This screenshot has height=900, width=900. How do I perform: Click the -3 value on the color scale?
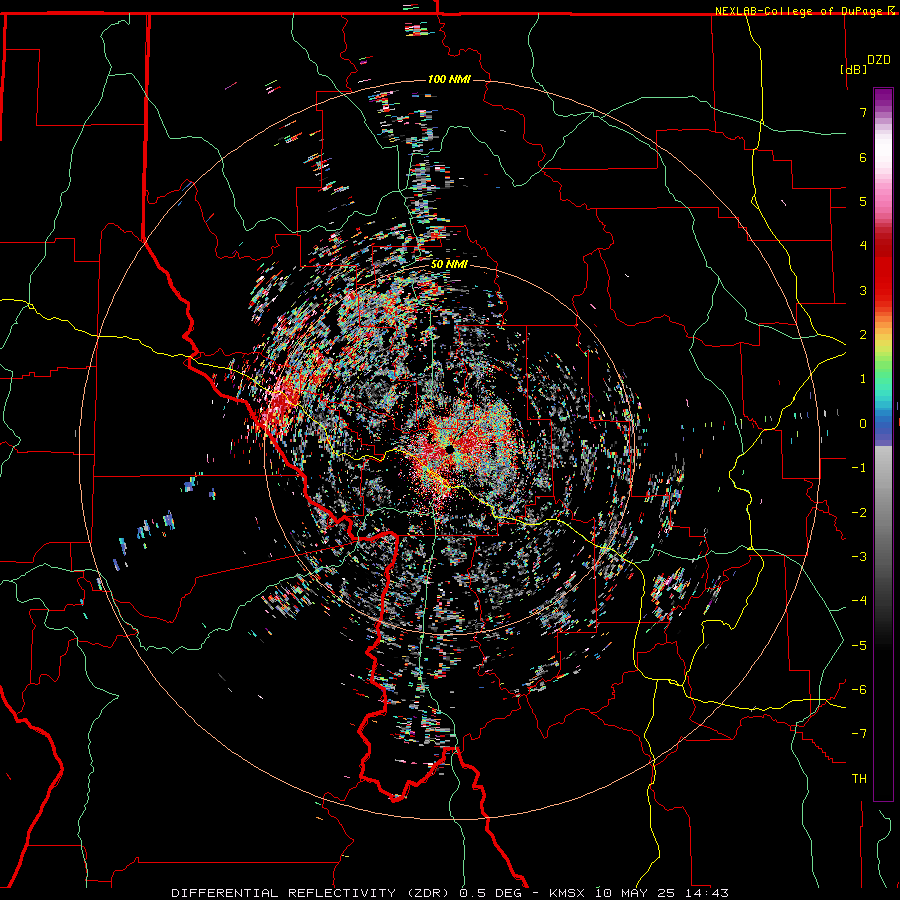point(859,557)
